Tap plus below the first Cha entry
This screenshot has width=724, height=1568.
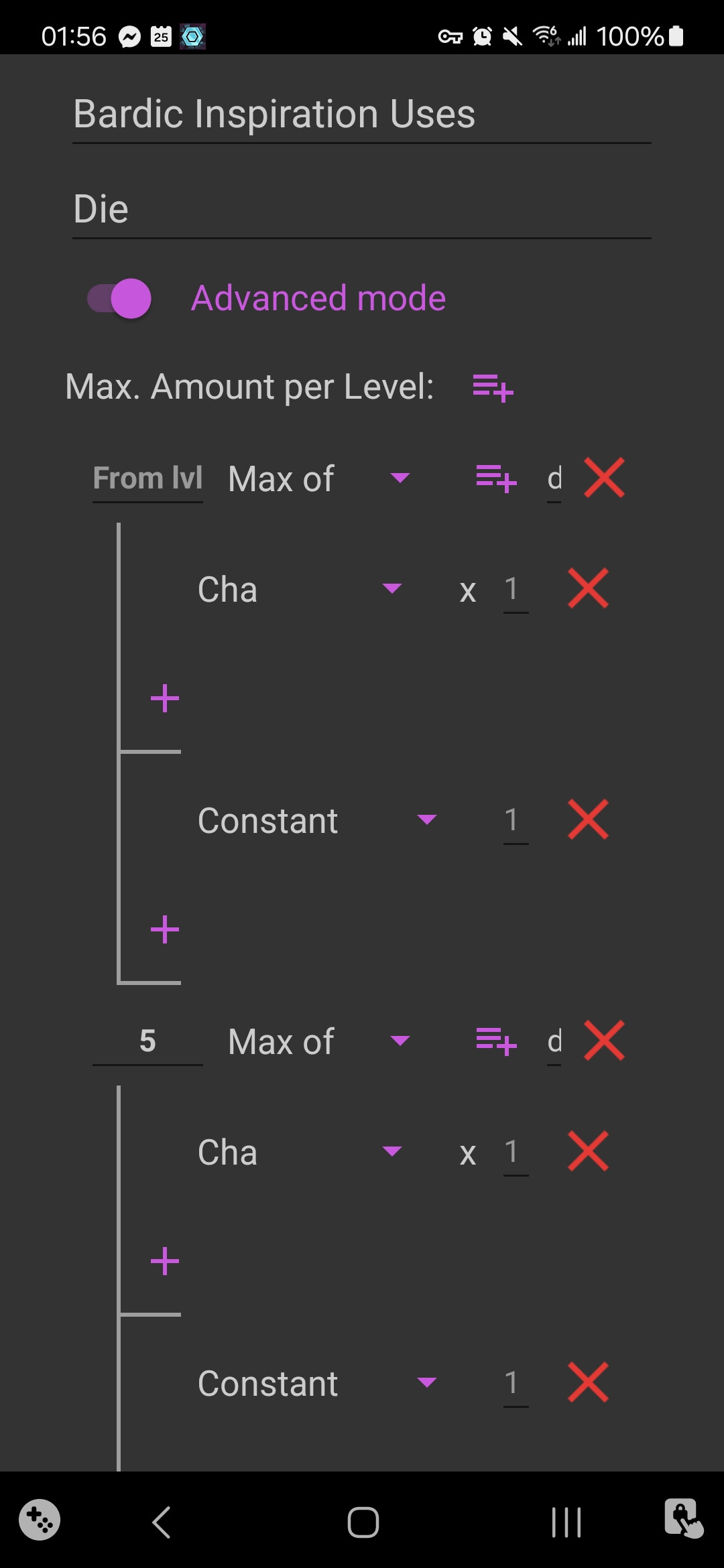click(x=165, y=699)
